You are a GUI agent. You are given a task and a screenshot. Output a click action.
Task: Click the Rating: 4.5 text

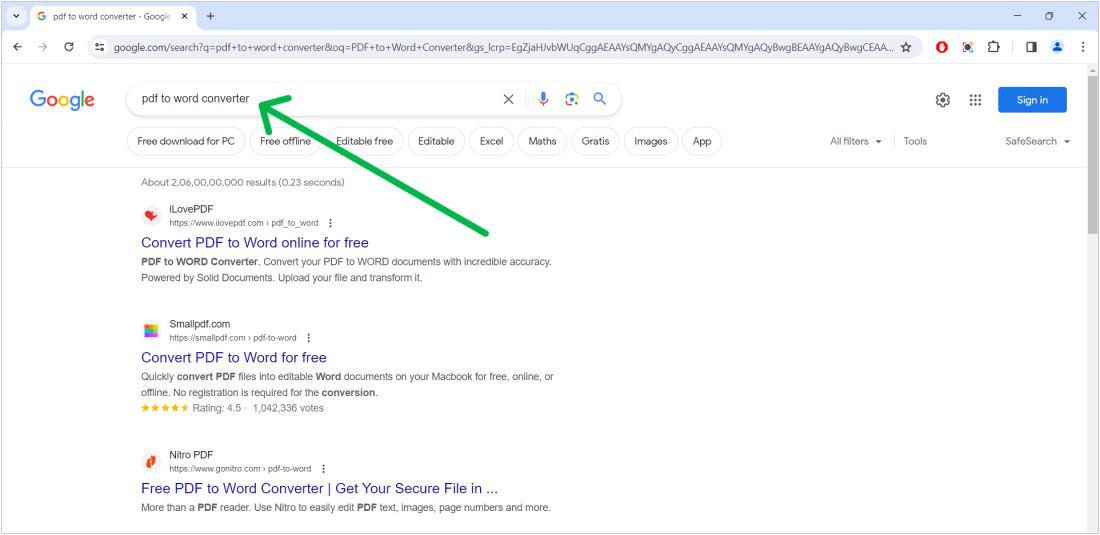click(x=217, y=408)
